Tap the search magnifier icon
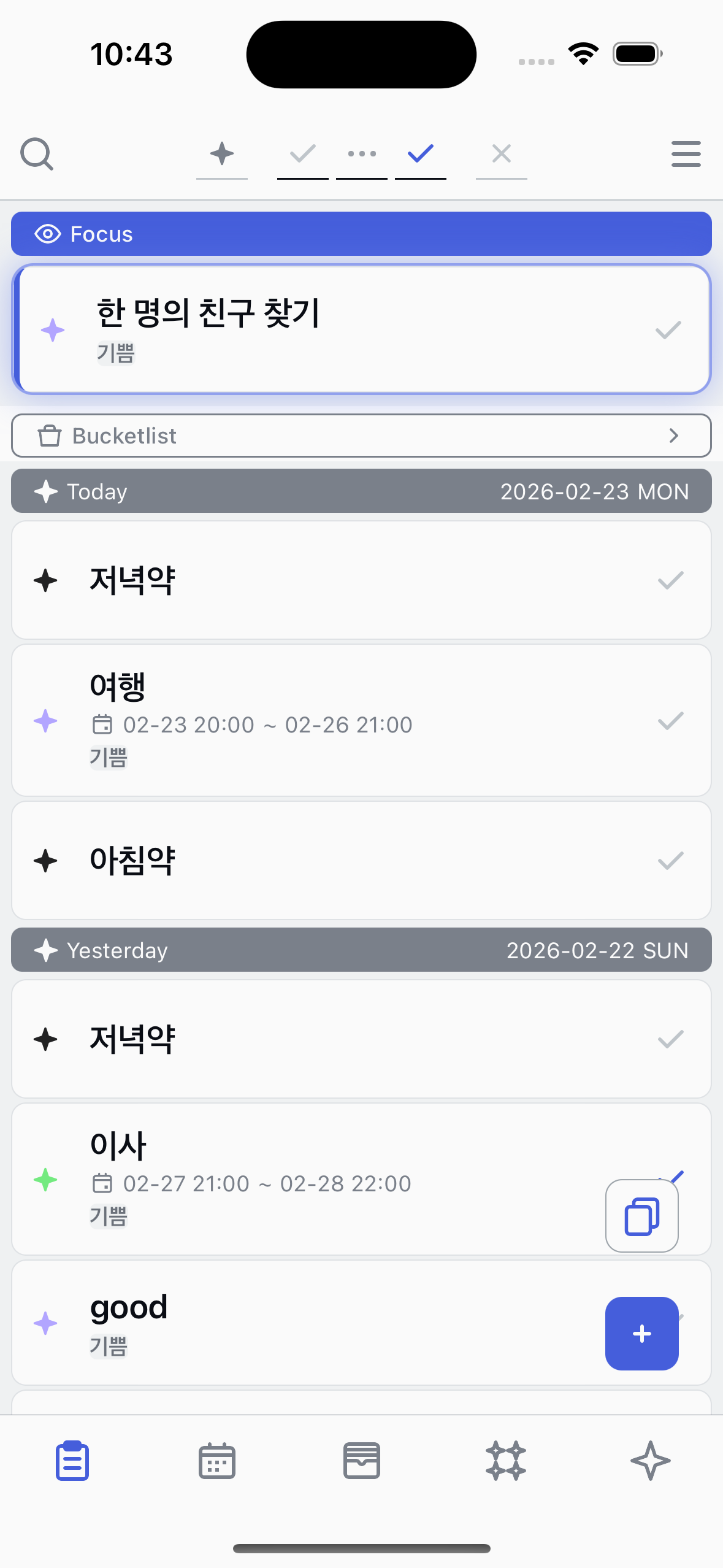Viewport: 723px width, 1568px height. 37,154
